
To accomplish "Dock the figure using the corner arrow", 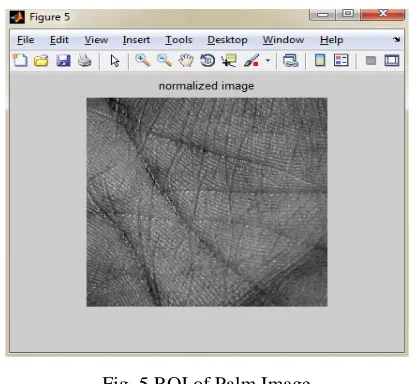I will click(396, 39).
